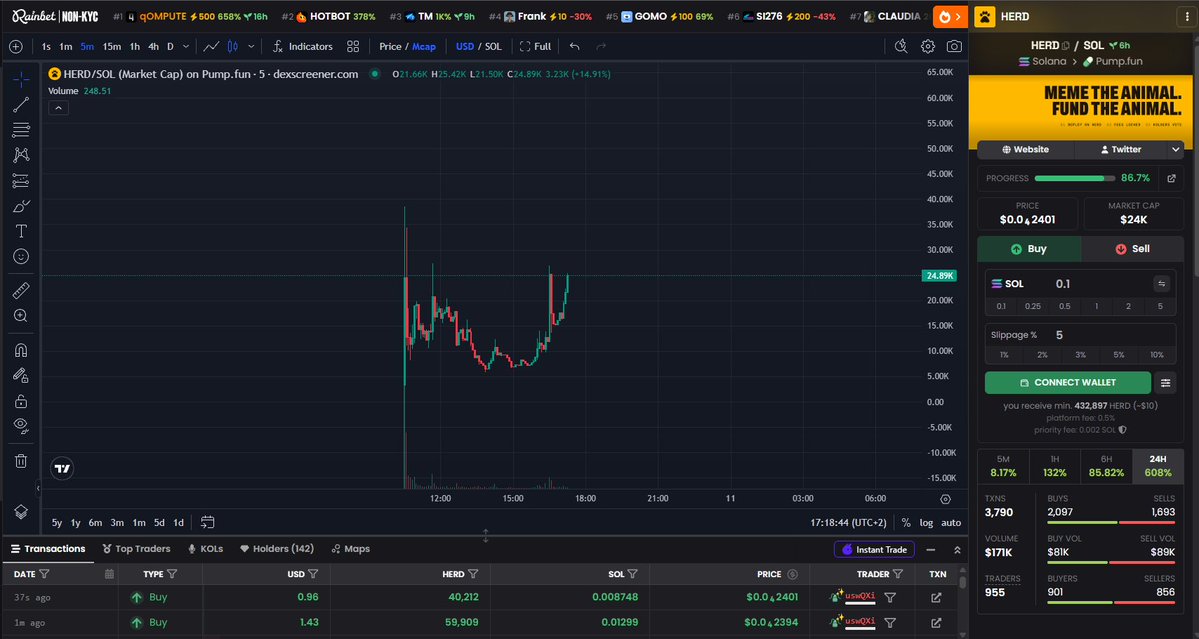Hide all drawings with eye icon
This screenshot has height=639, width=1199.
pyautogui.click(x=21, y=426)
